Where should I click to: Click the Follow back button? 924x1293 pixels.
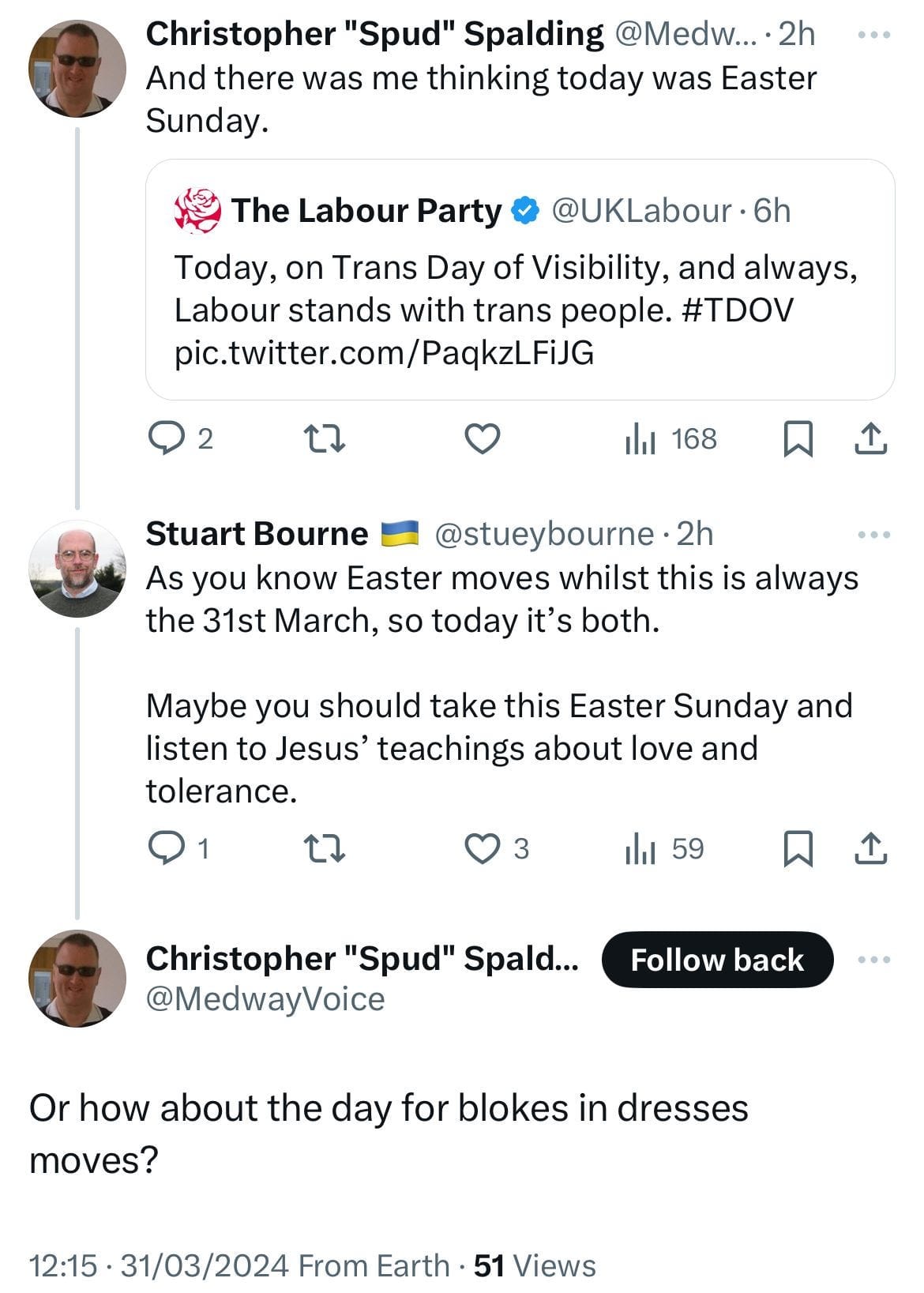tap(717, 960)
